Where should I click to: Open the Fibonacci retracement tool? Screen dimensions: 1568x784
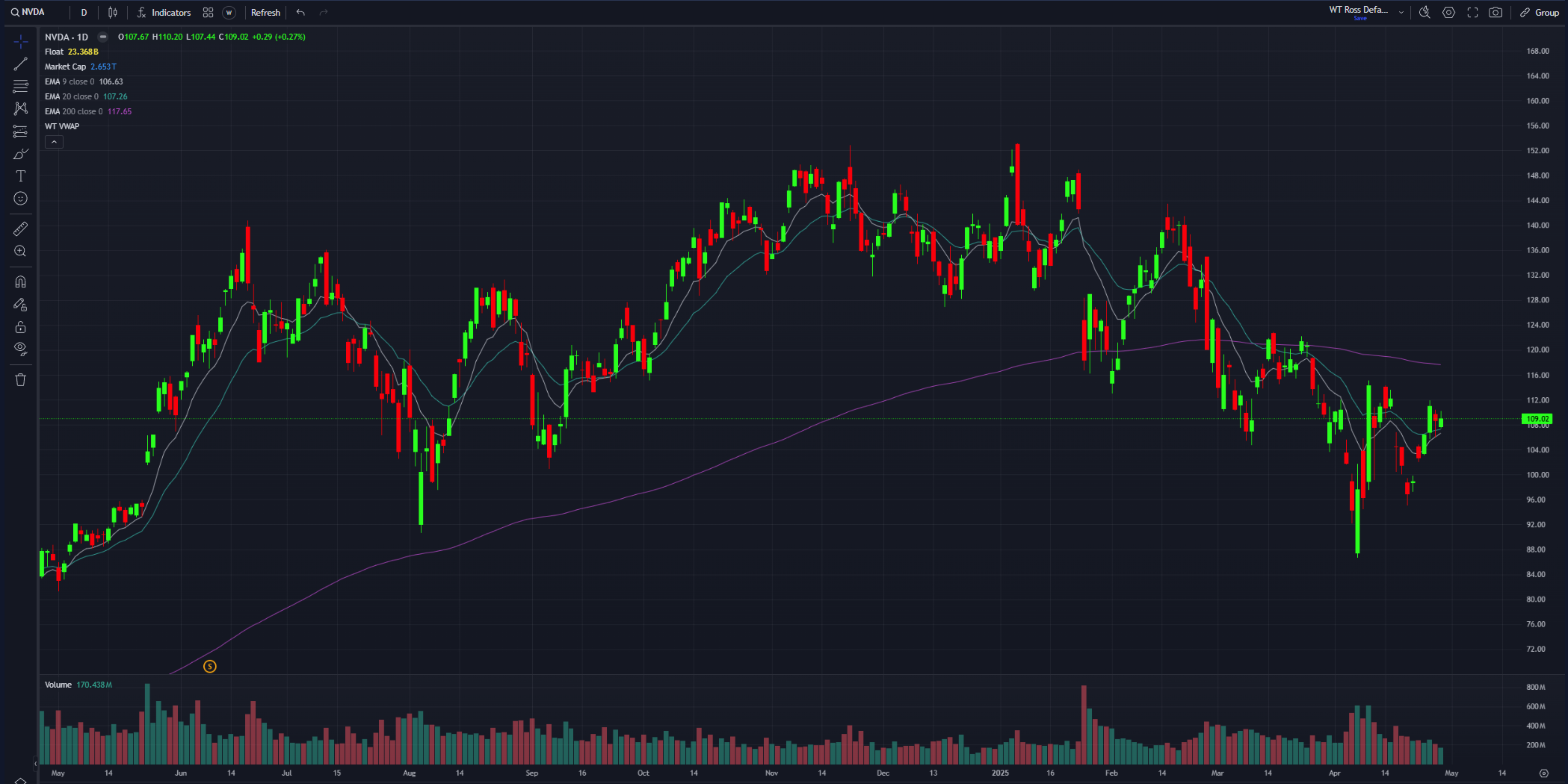coord(20,86)
